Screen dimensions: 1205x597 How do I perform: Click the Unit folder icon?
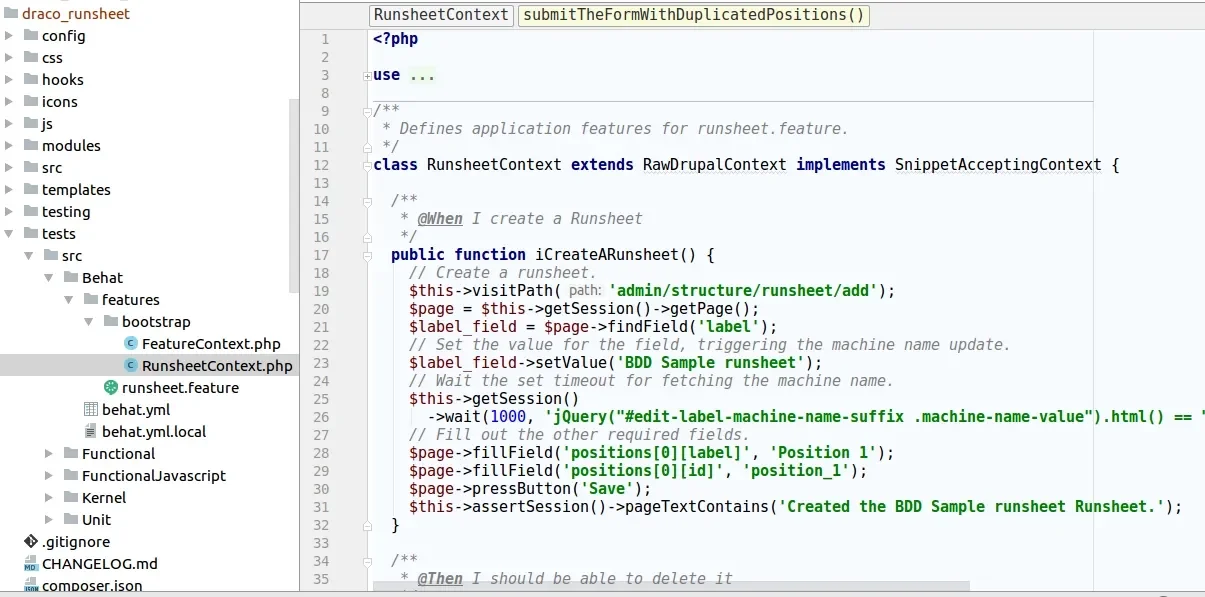70,519
